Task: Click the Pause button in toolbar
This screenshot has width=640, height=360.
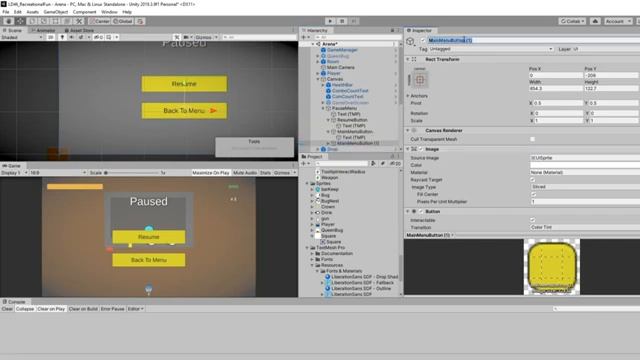Action: 342,21
